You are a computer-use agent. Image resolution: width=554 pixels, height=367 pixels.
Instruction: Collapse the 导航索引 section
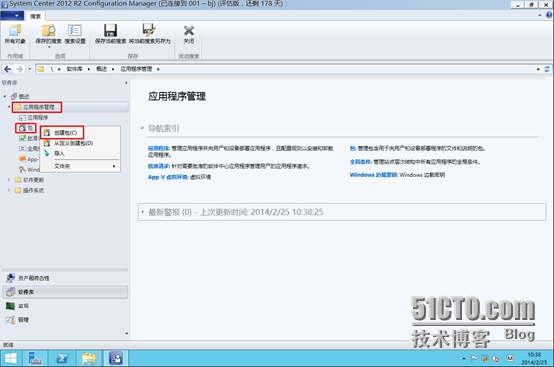(x=142, y=128)
